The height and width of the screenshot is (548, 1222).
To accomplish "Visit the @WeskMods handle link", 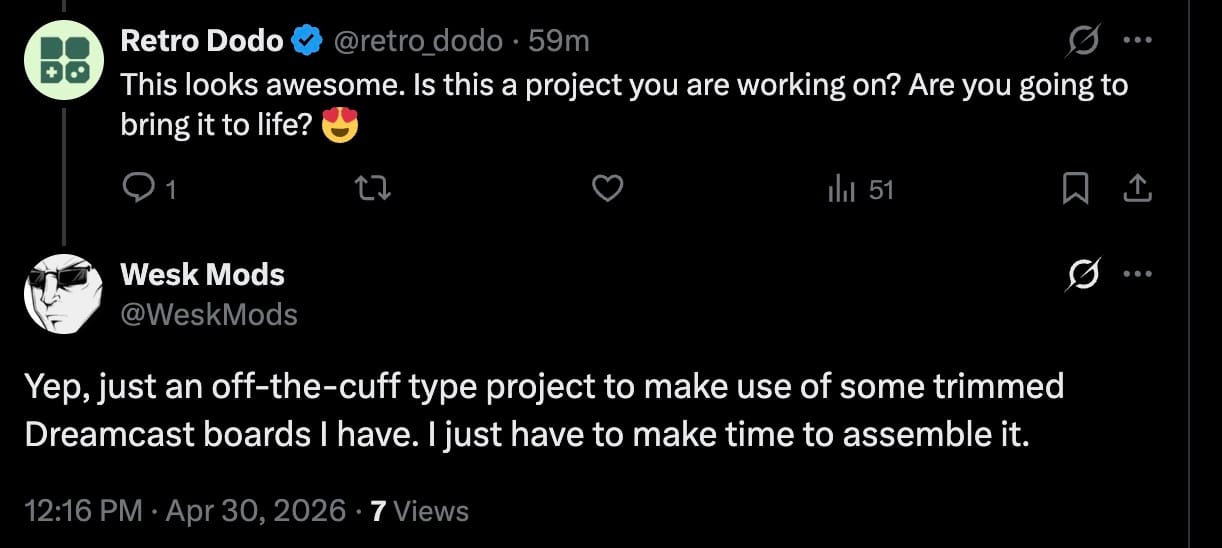I will pos(209,315).
